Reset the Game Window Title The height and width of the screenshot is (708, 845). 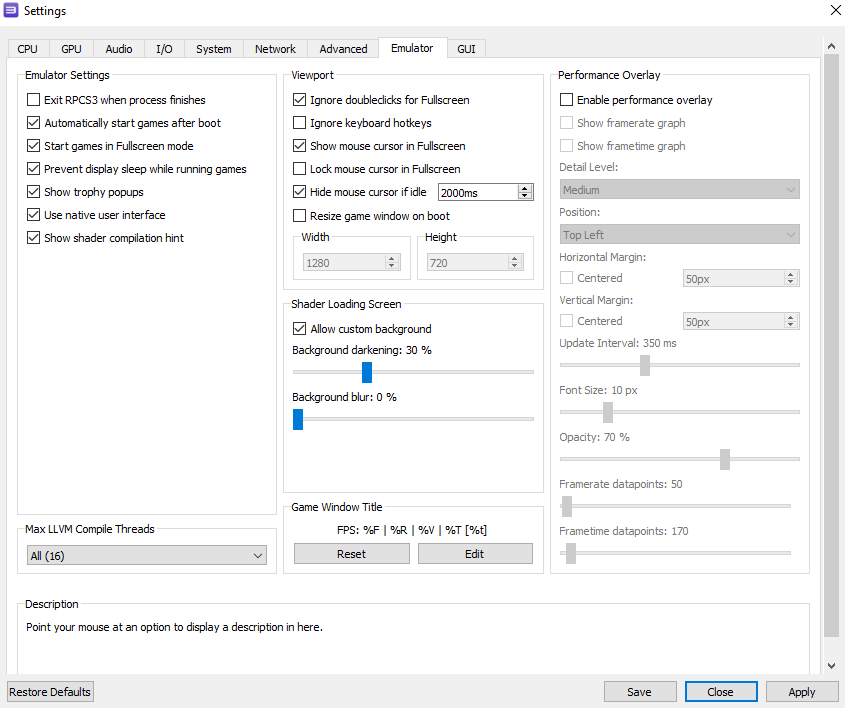point(351,554)
